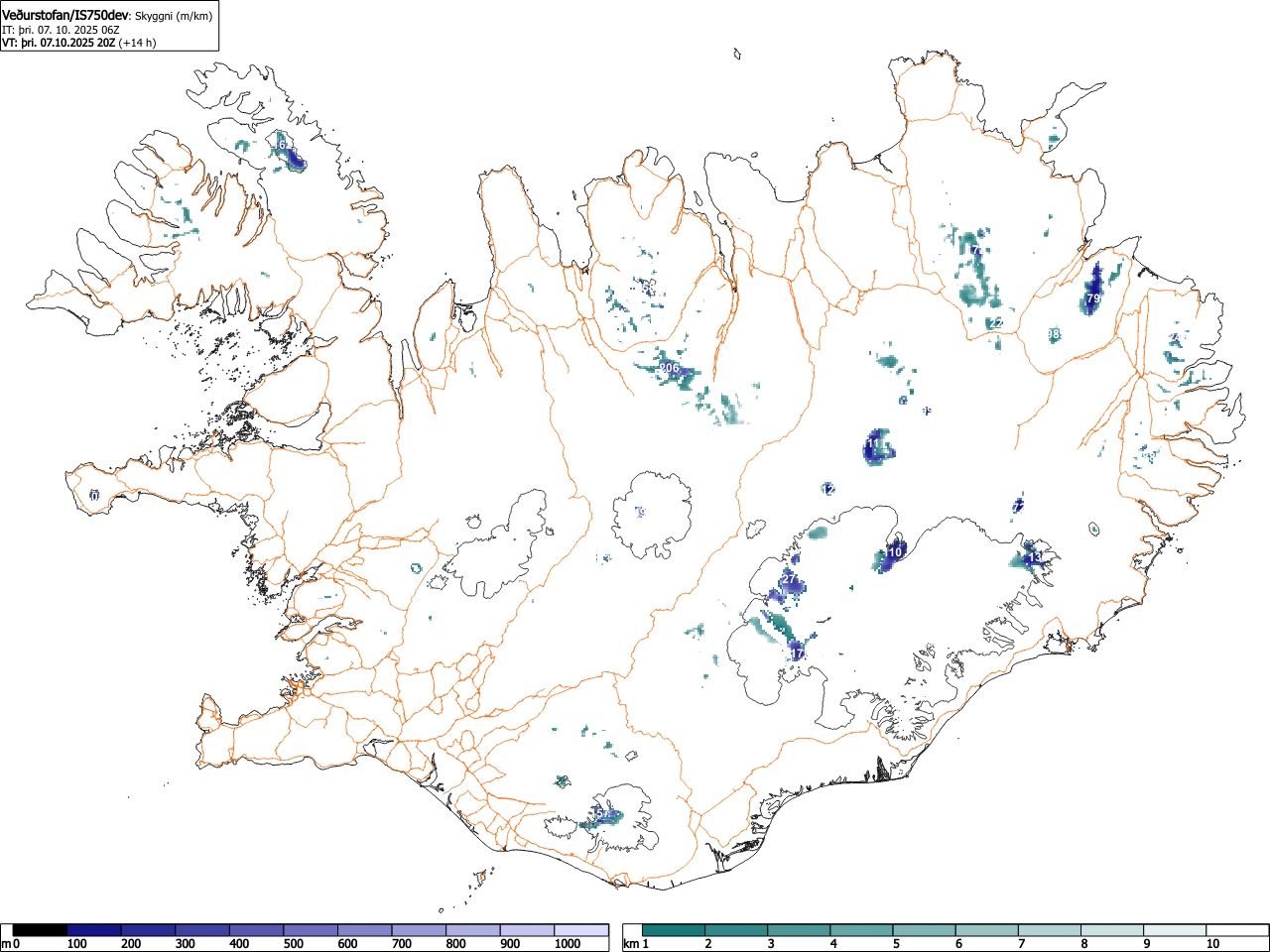The width and height of the screenshot is (1270, 952).
Task: Click the '12' value label on the map
Action: [x=828, y=489]
